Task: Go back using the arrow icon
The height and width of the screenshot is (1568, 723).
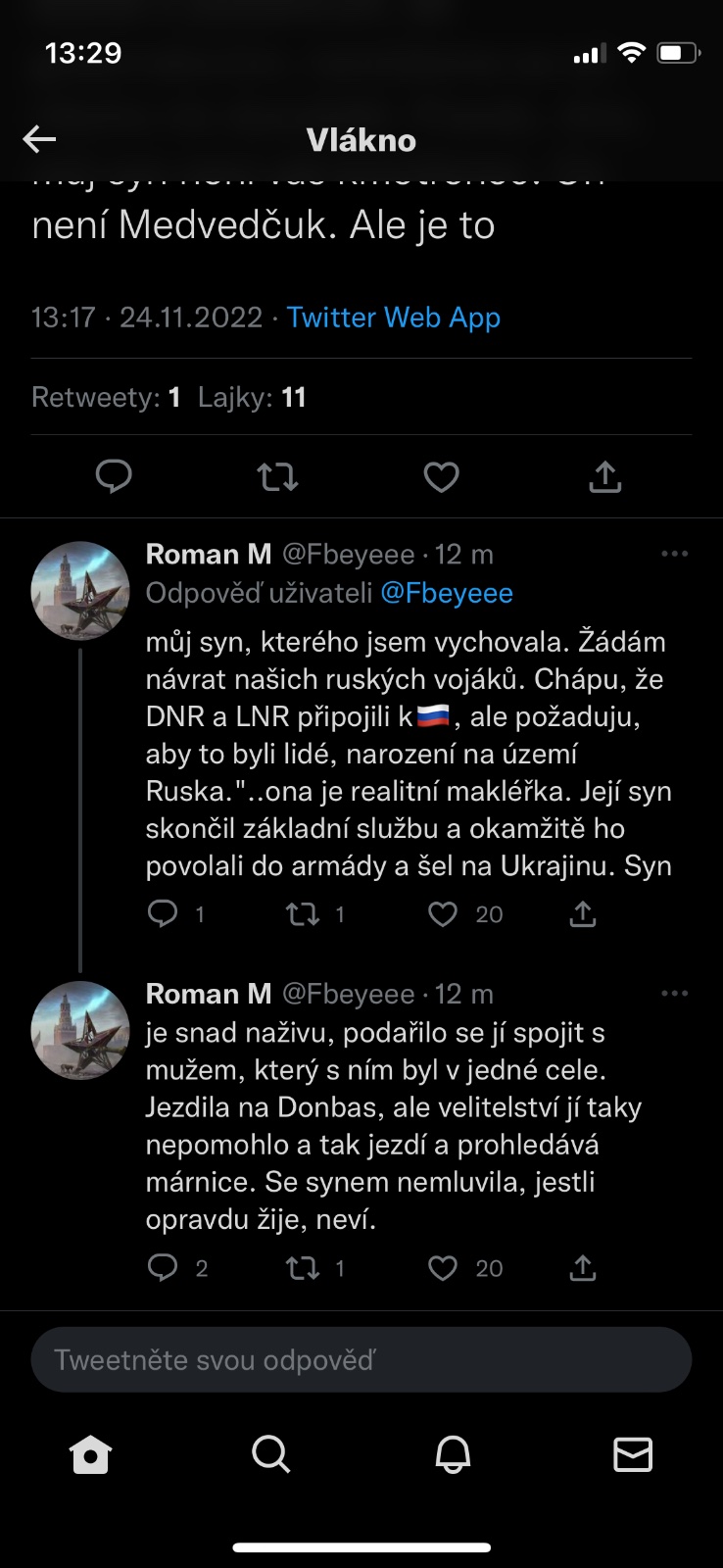Action: [39, 139]
